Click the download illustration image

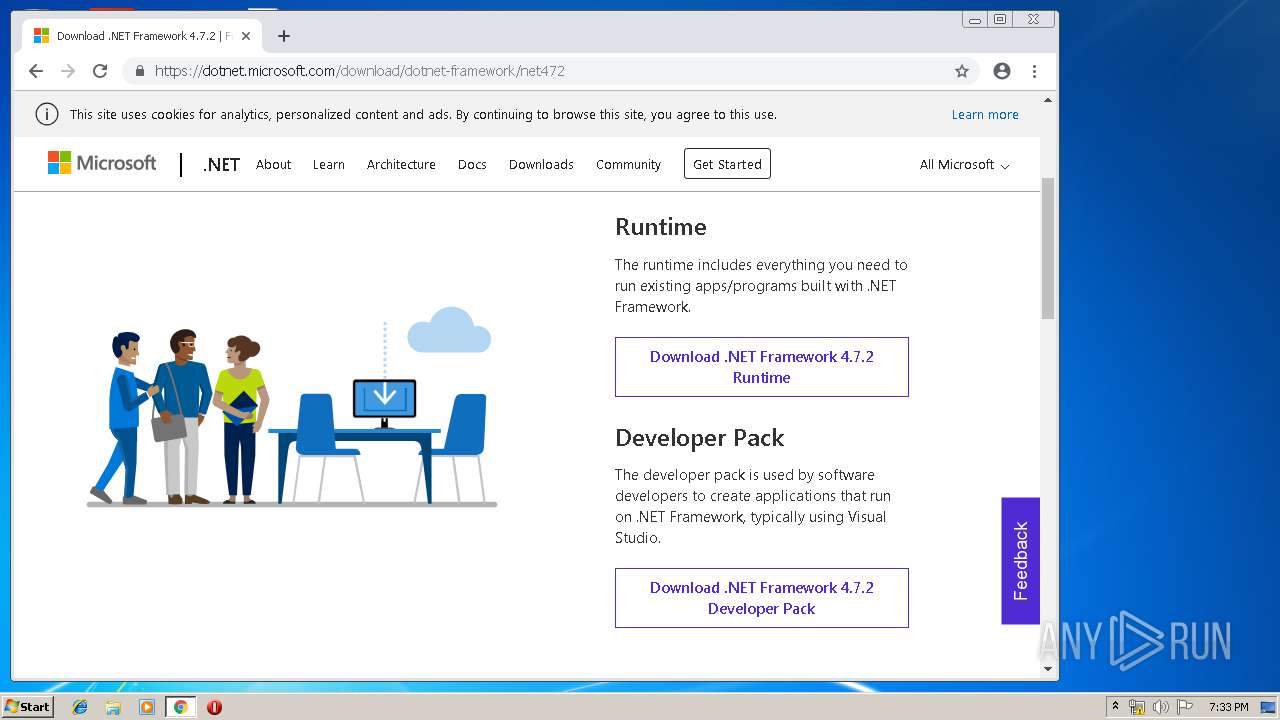click(291, 407)
